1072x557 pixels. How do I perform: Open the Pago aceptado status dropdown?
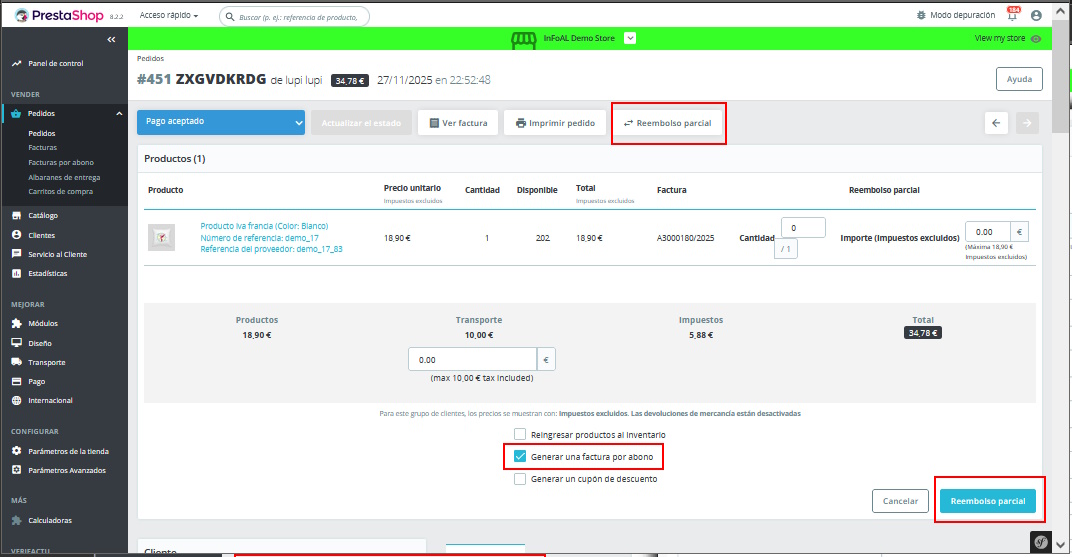click(x=221, y=122)
